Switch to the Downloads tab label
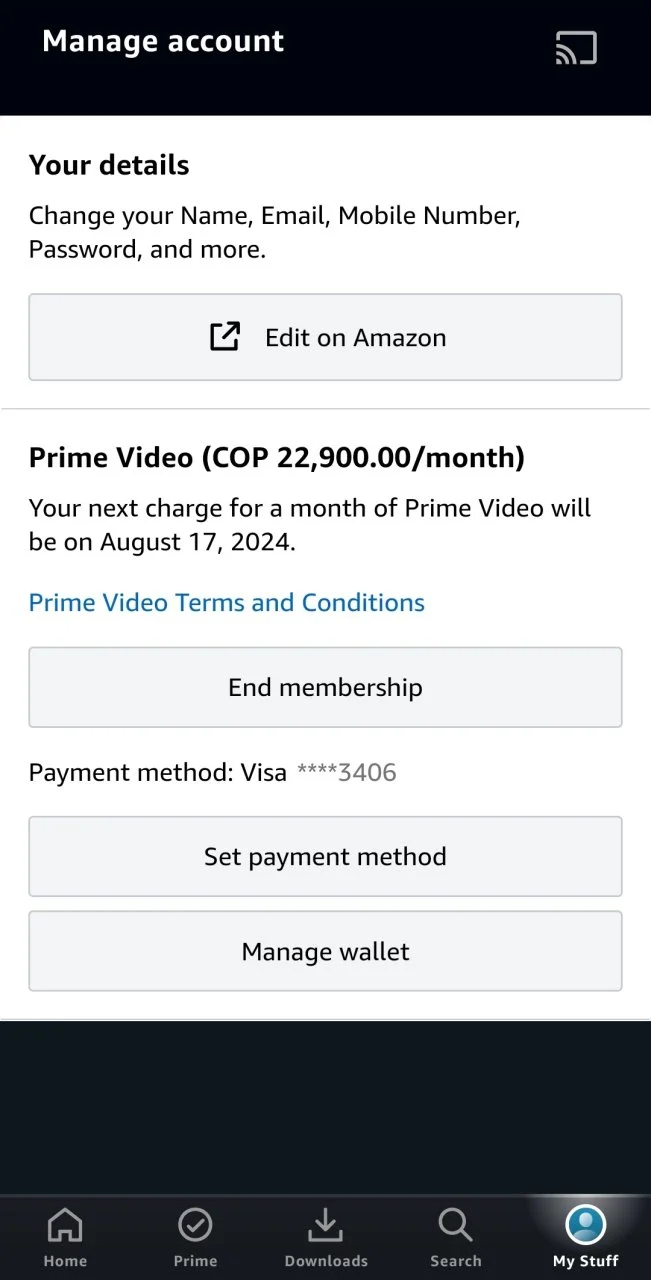651x1280 pixels. [326, 1261]
